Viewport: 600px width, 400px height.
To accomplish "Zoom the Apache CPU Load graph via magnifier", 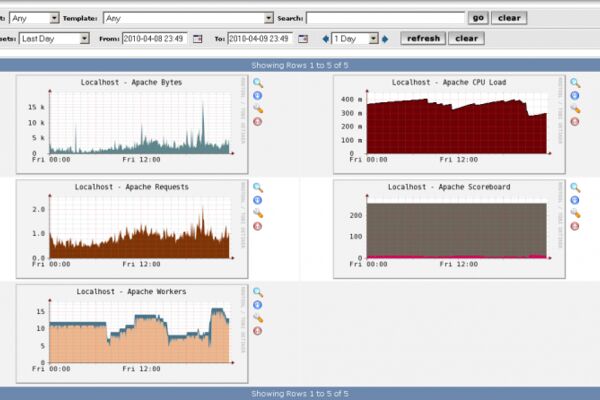I will [x=575, y=83].
